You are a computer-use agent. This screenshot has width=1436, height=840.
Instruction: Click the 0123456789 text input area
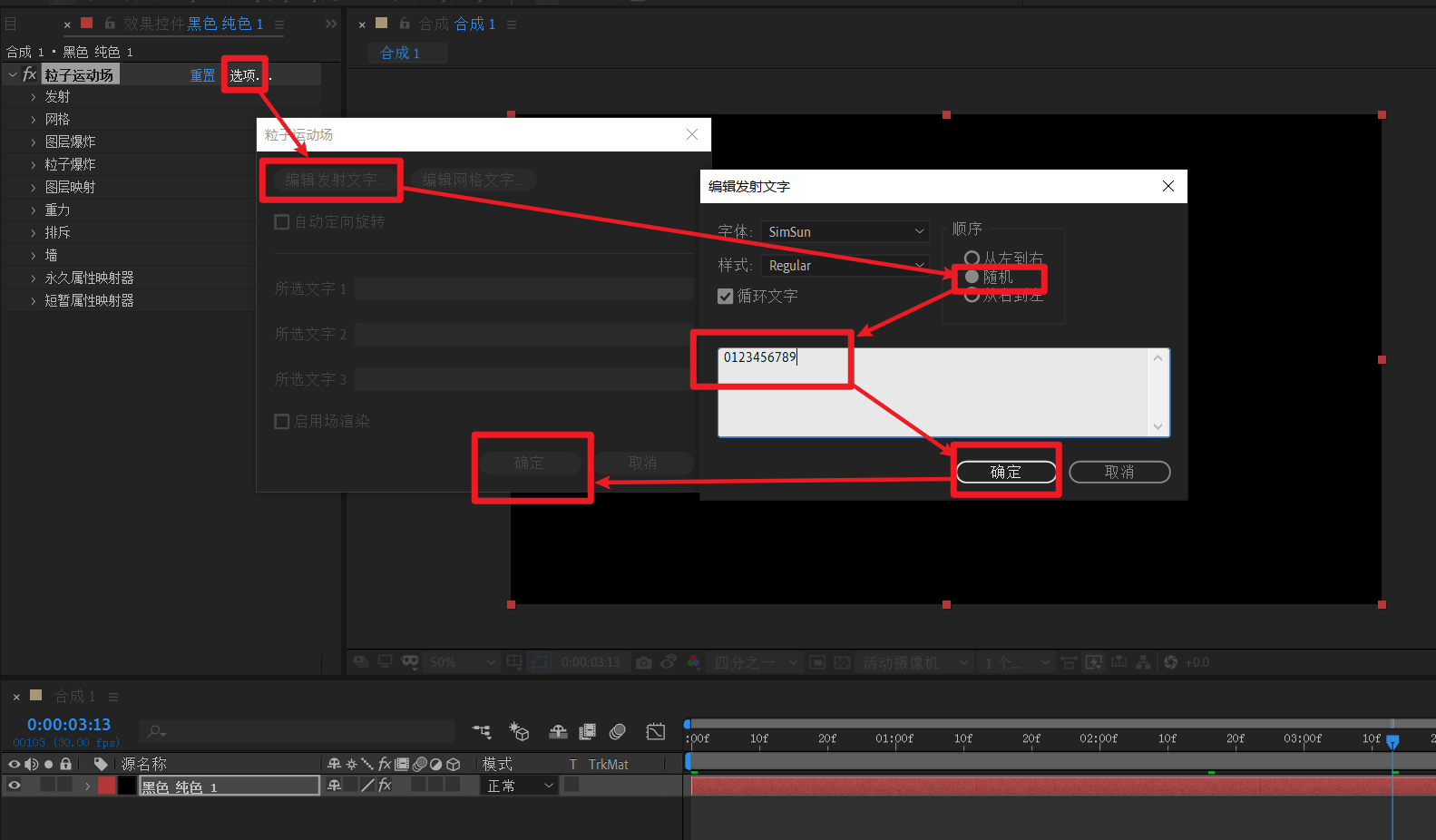943,393
